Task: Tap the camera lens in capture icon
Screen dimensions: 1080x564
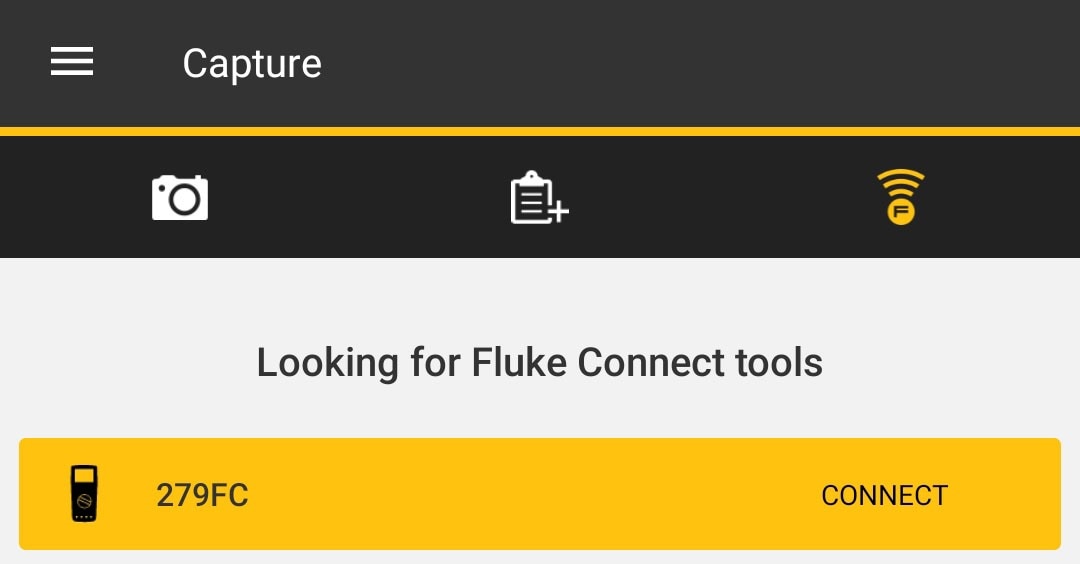Action: (185, 200)
